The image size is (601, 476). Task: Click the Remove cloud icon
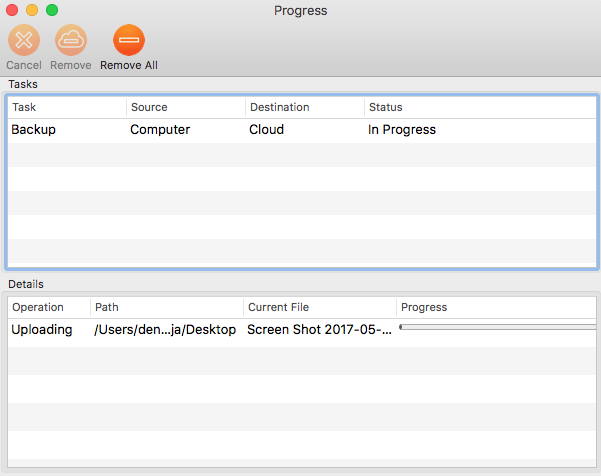pos(71,40)
